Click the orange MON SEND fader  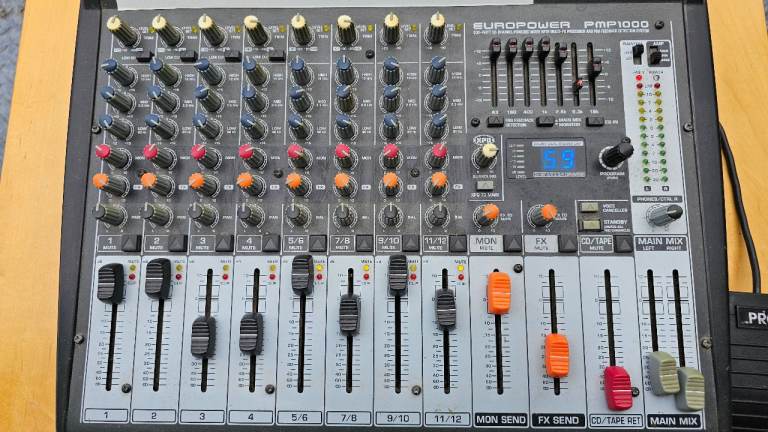pyautogui.click(x=499, y=293)
